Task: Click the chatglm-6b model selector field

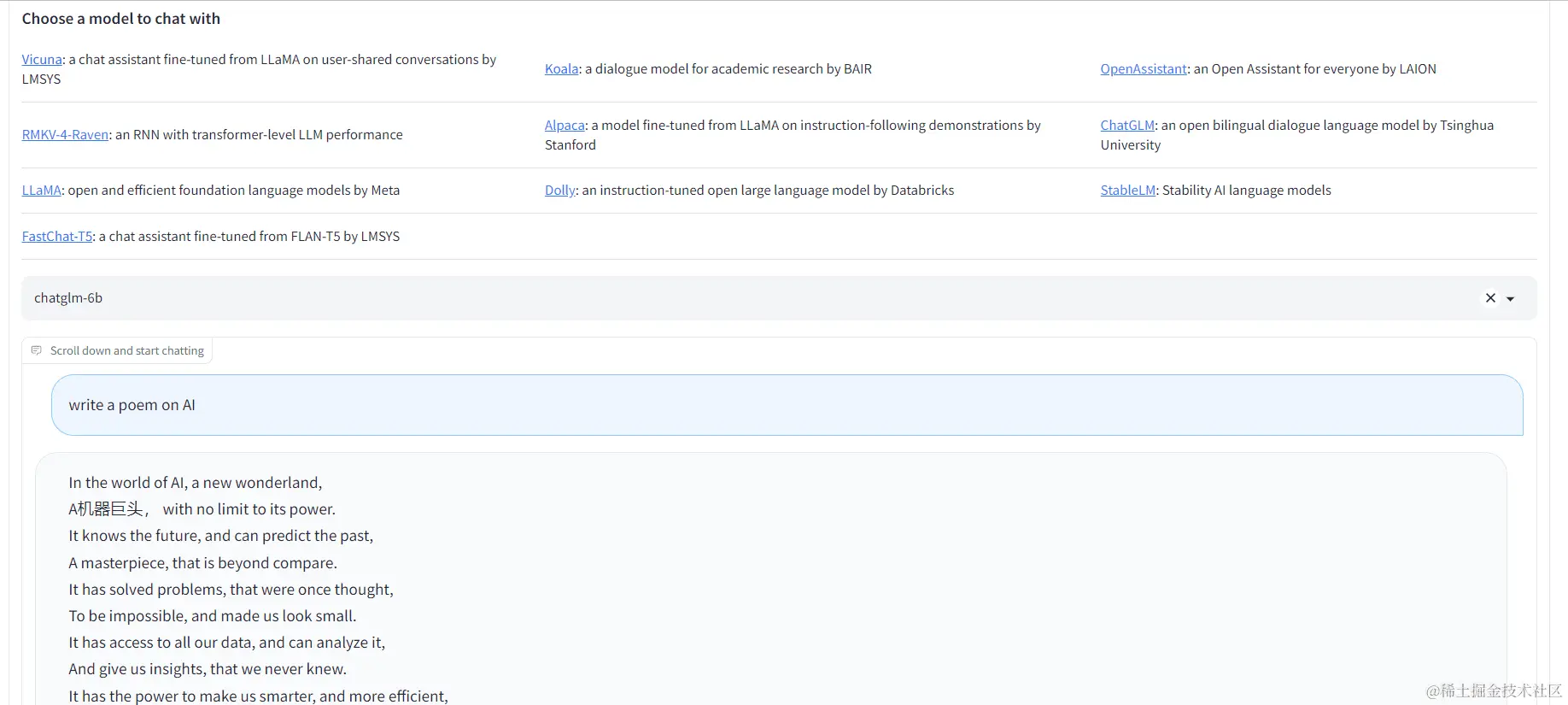Action: (779, 298)
